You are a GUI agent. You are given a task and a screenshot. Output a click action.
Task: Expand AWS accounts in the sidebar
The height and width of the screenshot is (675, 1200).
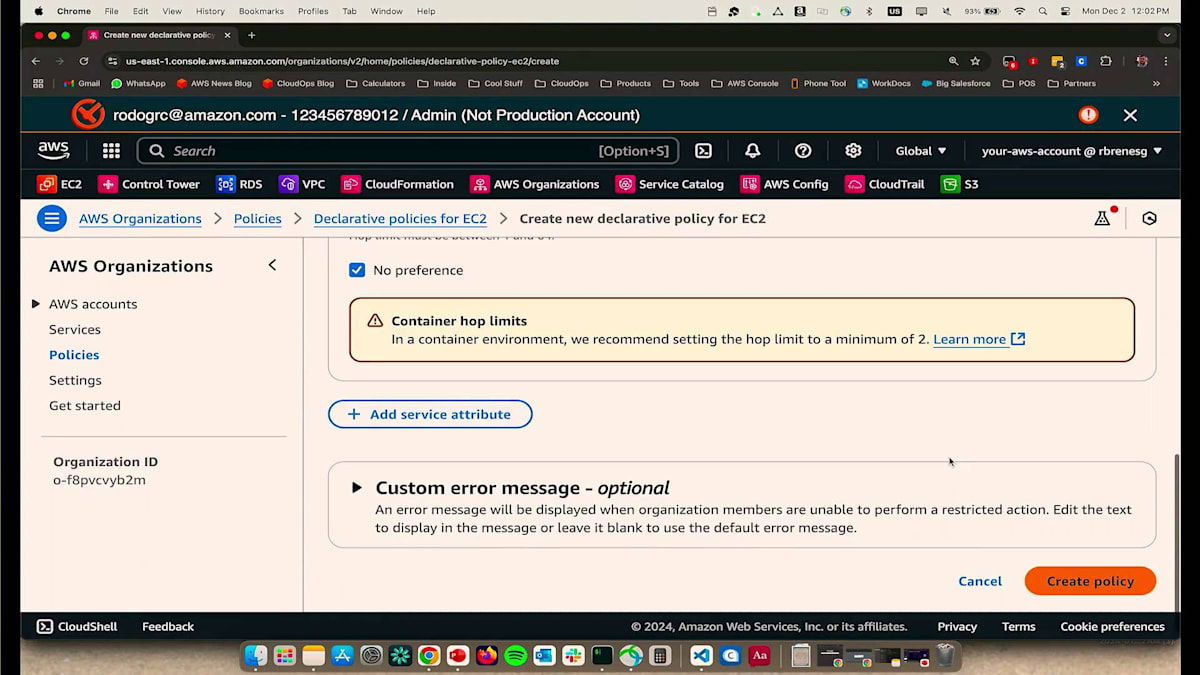[36, 304]
